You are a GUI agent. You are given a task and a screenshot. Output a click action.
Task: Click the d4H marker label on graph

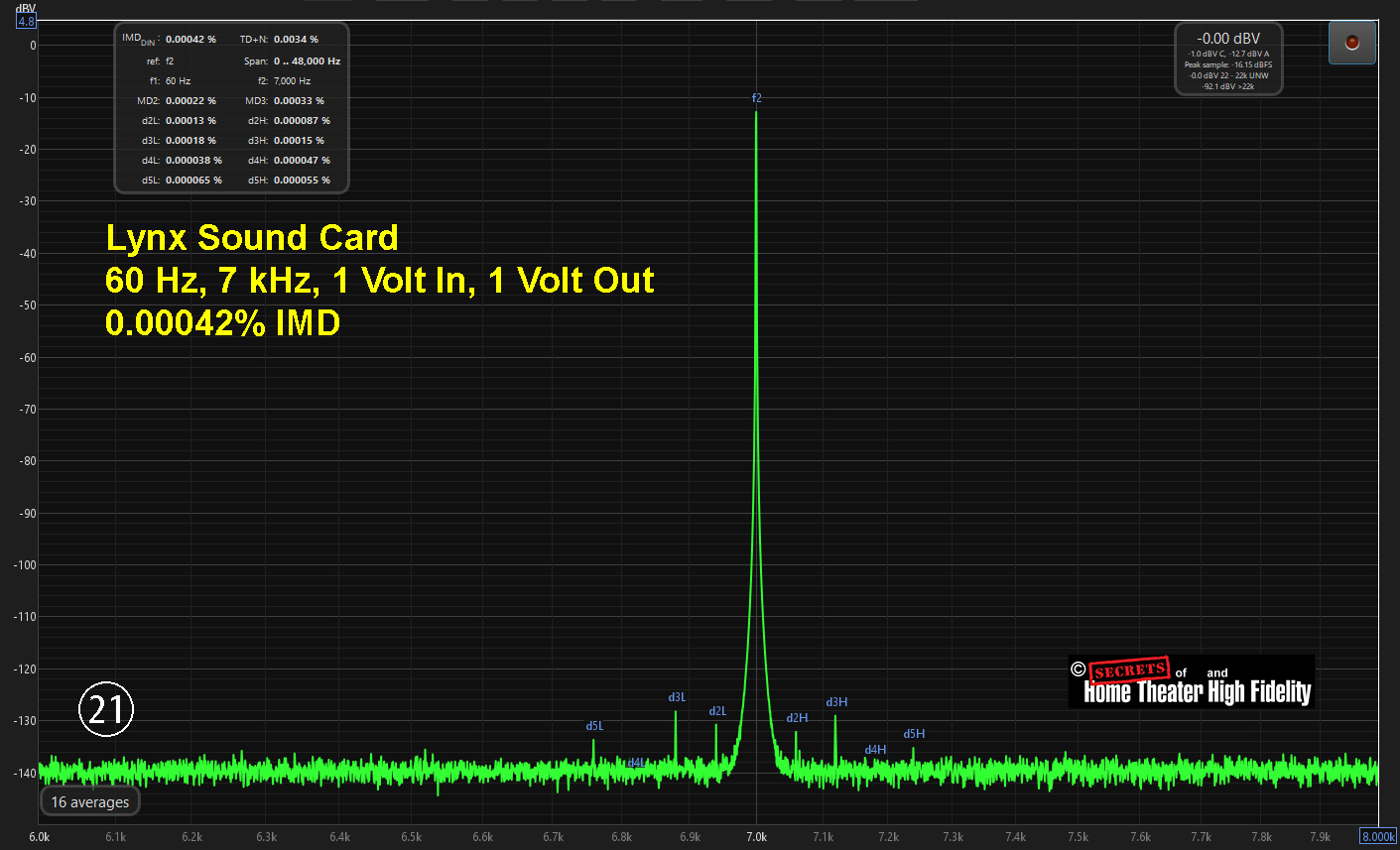[x=875, y=750]
